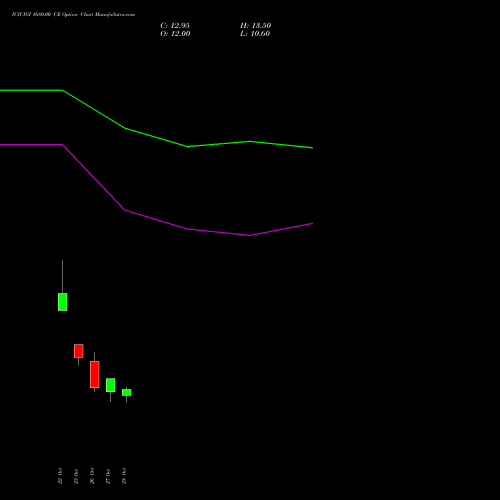Image resolution: width=500 pixels, height=500 pixels.
Task: Click the 23 Oct date axis label
Action: point(76,476)
